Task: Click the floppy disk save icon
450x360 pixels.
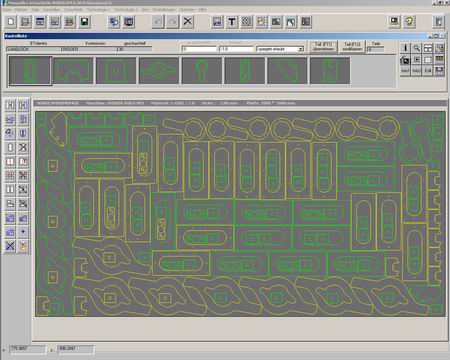Action: (x=84, y=22)
